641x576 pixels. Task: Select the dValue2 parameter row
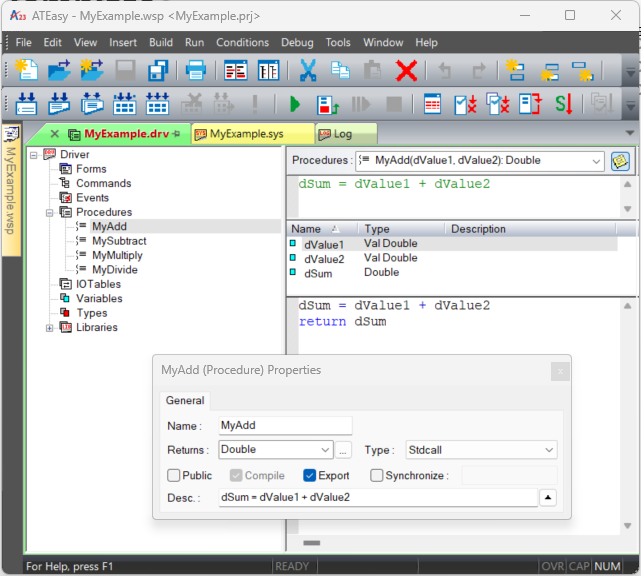(452, 258)
